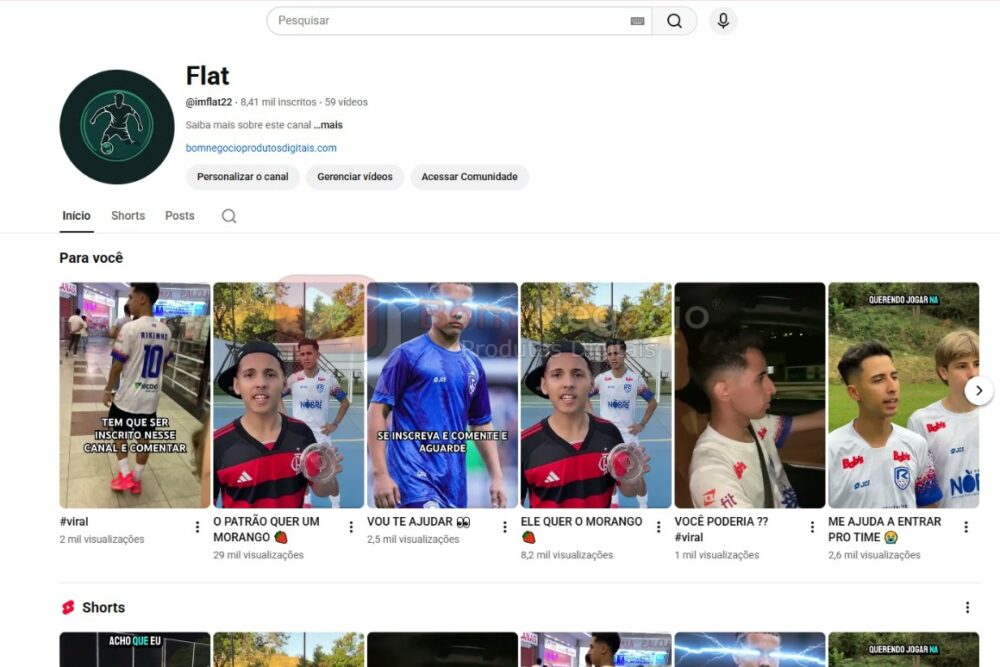Expand the channel description with '...mais'
Viewport: 1000px width, 667px height.
[330, 124]
